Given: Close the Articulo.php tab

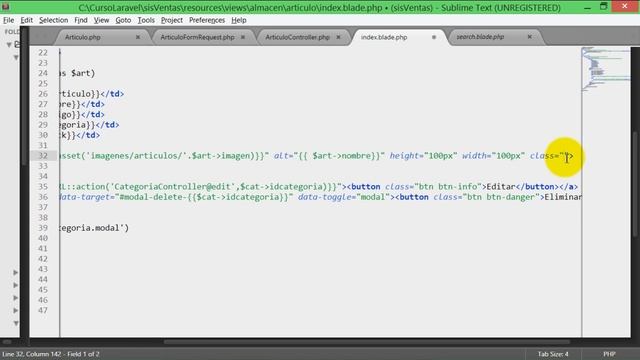Looking at the screenshot, I should click(x=138, y=37).
